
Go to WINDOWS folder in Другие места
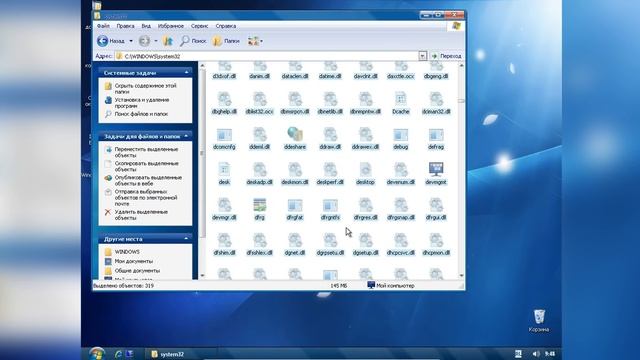pyautogui.click(x=127, y=252)
